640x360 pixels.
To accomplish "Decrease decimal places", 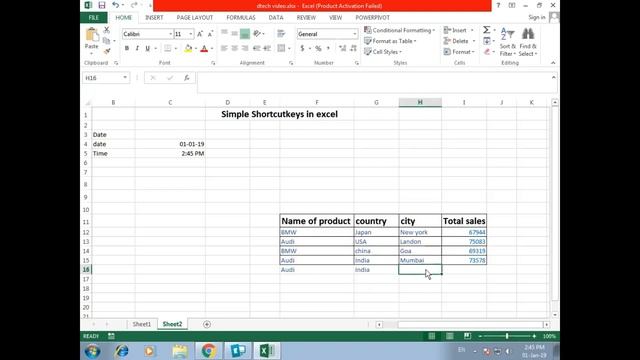I will [353, 48].
